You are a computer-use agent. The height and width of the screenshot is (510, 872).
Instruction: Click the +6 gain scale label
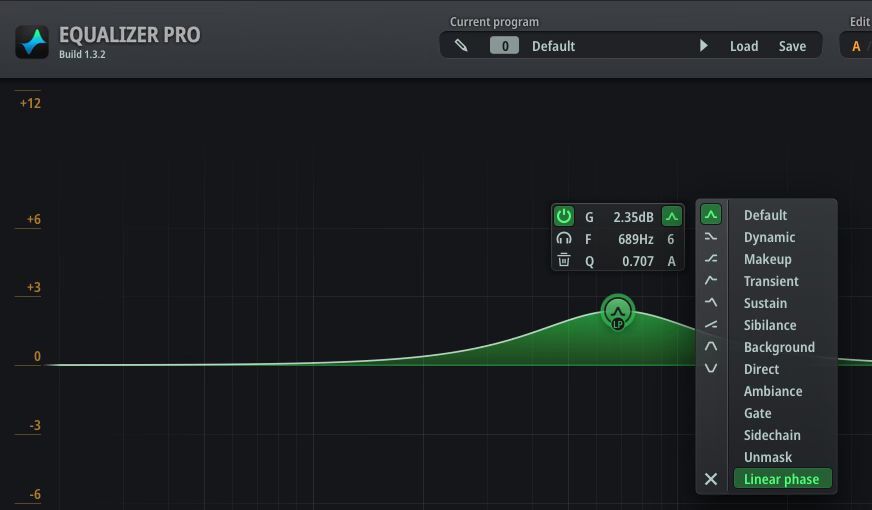[34, 220]
